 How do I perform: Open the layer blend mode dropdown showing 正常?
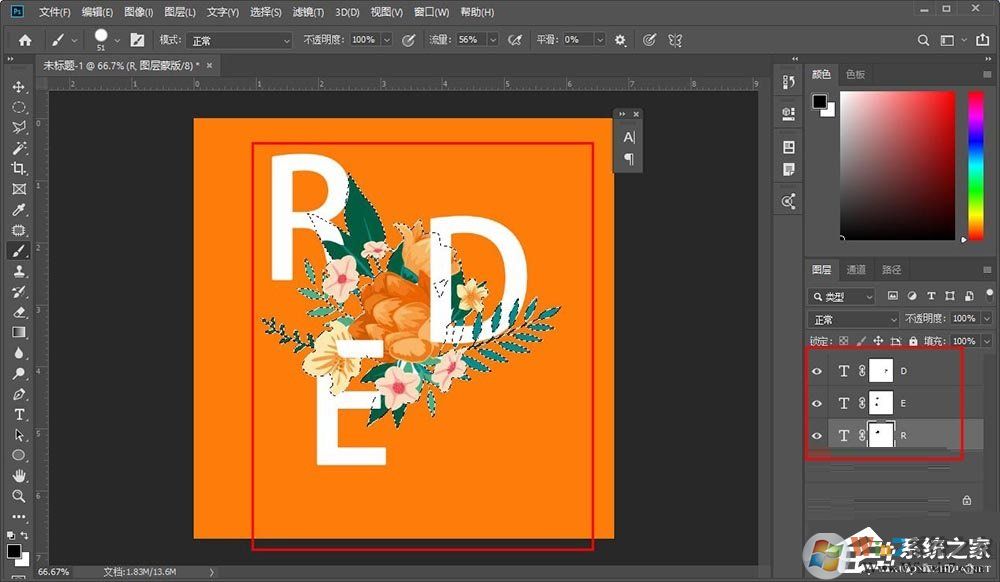(x=851, y=318)
